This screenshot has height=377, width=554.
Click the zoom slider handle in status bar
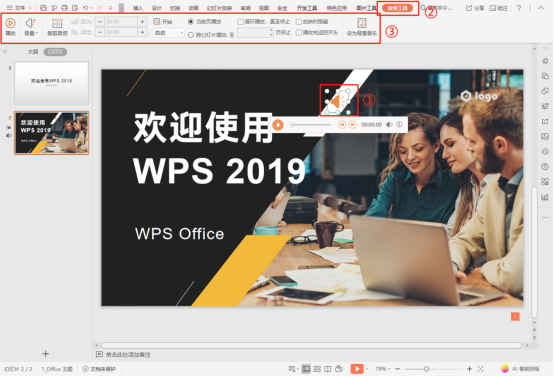pos(426,369)
